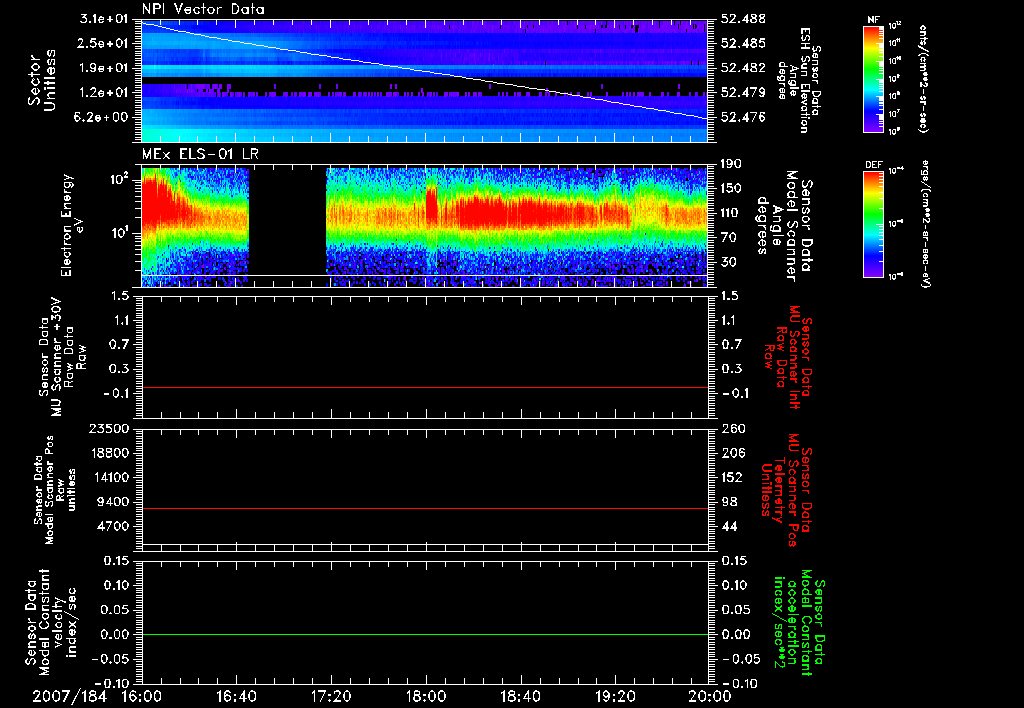Click the red line in Model Scanner Pos panel

424,508
